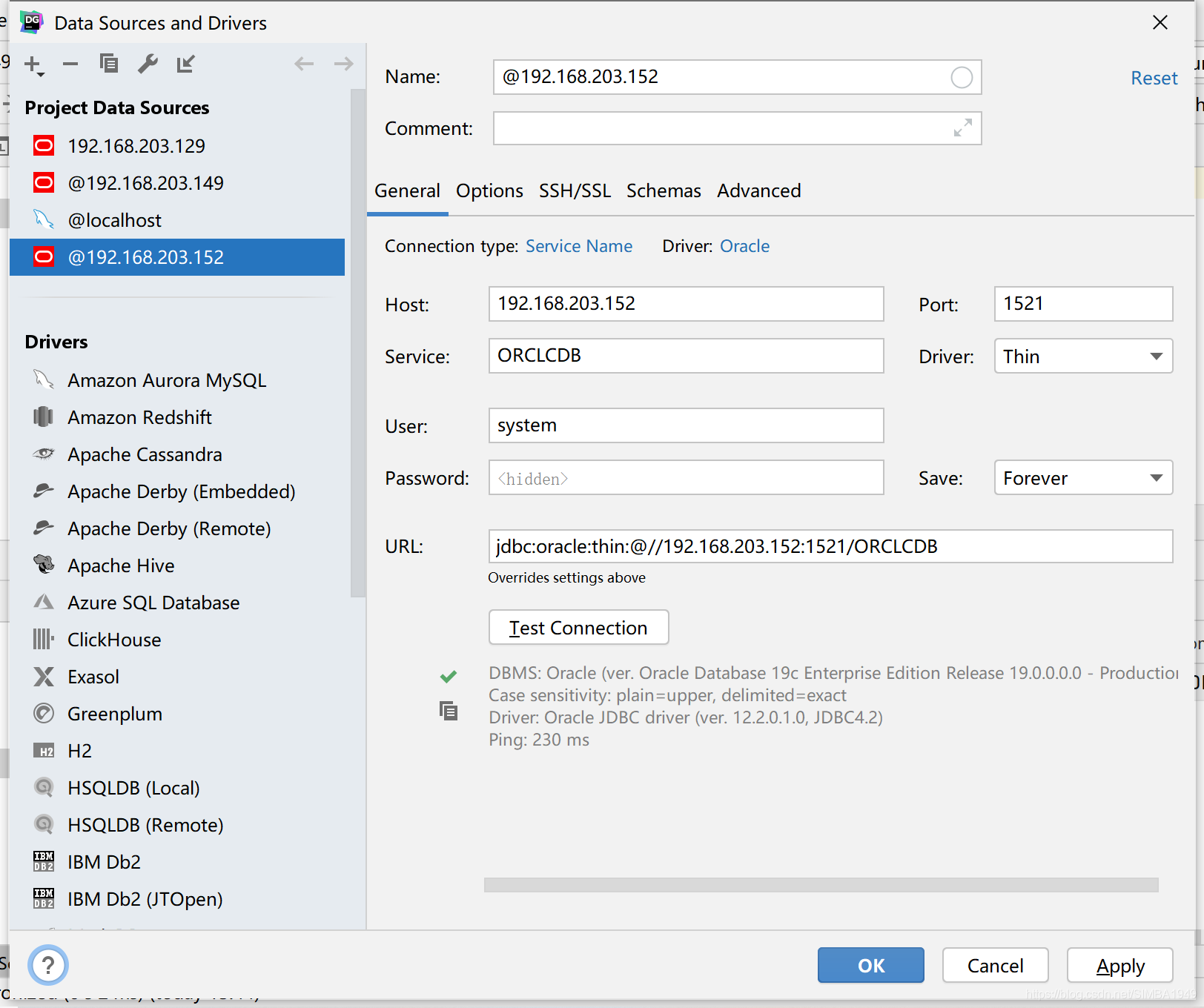Viewport: 1204px width, 1008px height.
Task: Click the Apply button
Action: (x=1120, y=965)
